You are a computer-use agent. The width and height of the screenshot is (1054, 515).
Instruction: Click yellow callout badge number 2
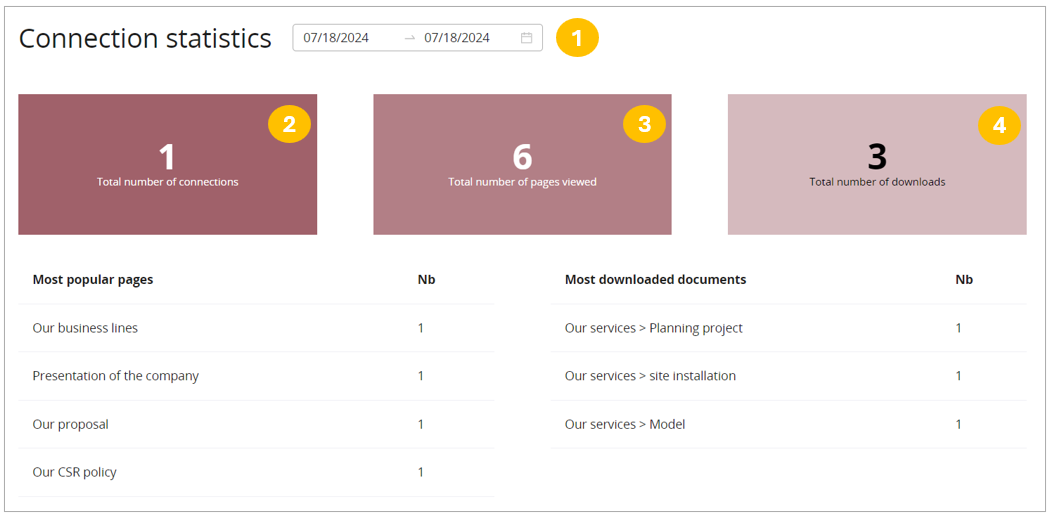[x=289, y=124]
